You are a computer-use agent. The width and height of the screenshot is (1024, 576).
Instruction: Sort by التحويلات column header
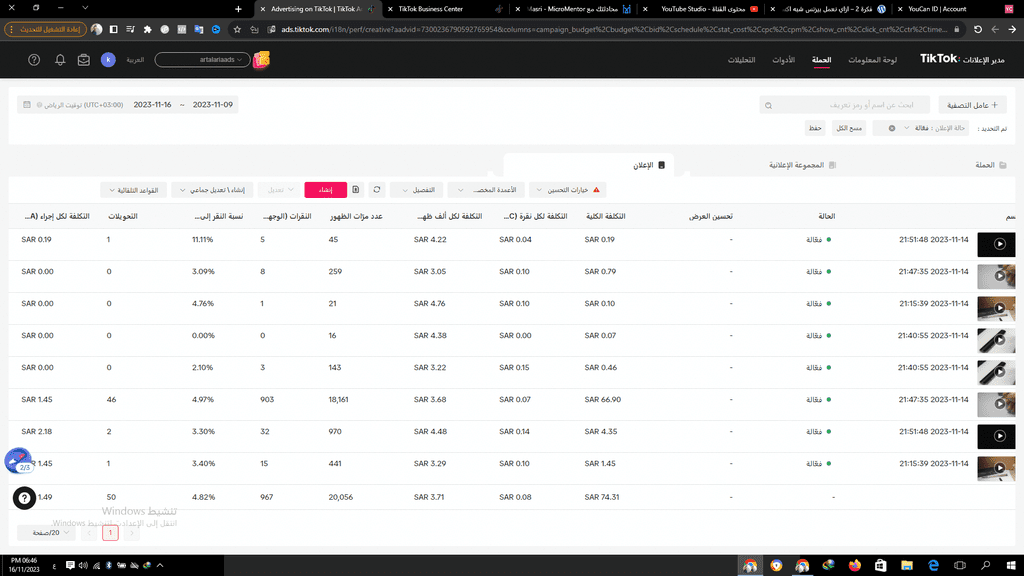point(123,216)
